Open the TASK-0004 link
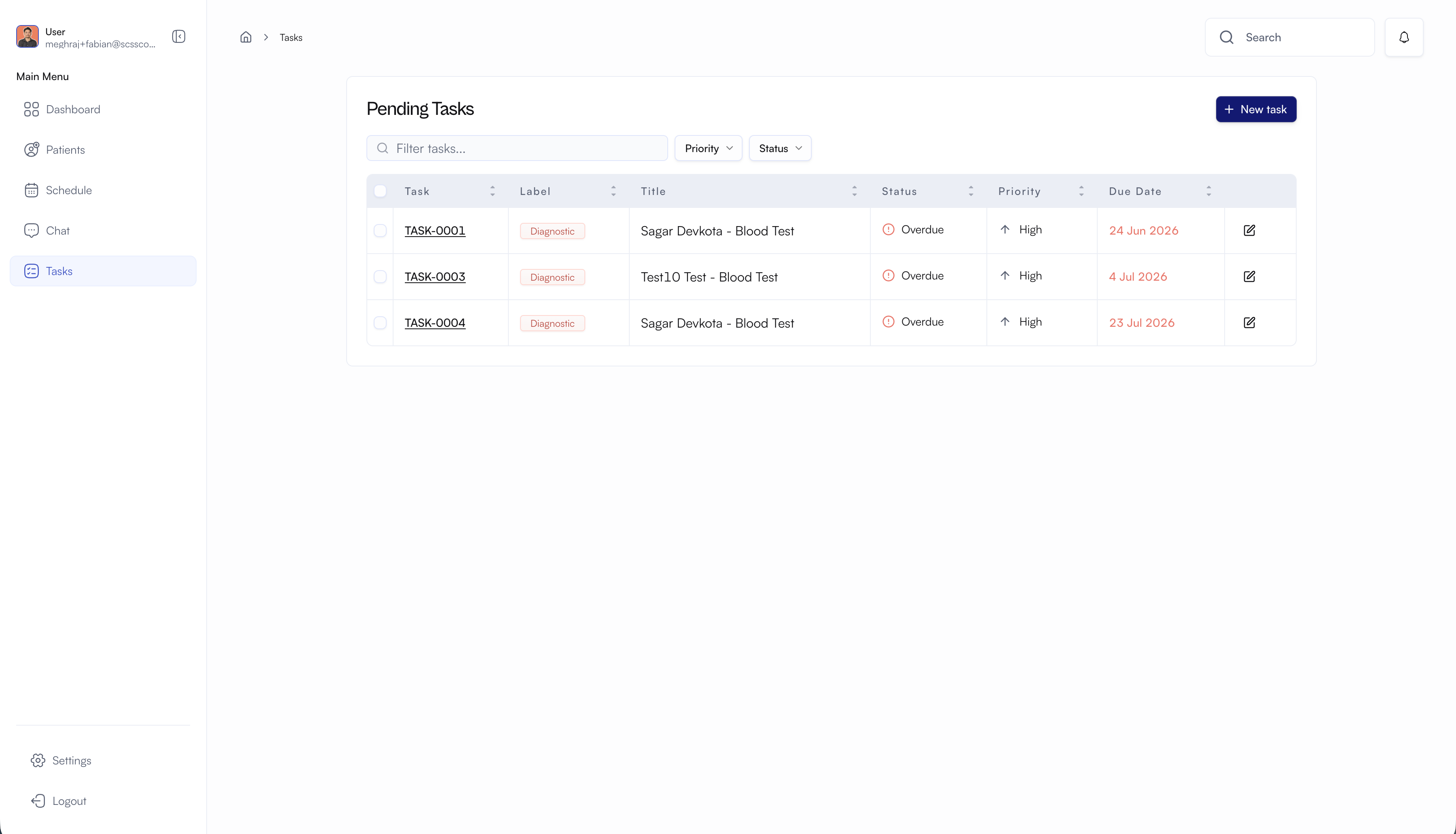Screen dimensions: 1456x834 [x=435, y=322]
